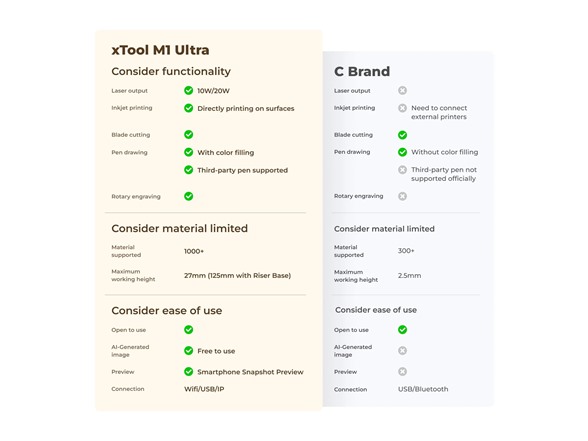588x441 pixels.
Task: Click green check beside Third-party pen supported
Action: pyautogui.click(x=189, y=170)
